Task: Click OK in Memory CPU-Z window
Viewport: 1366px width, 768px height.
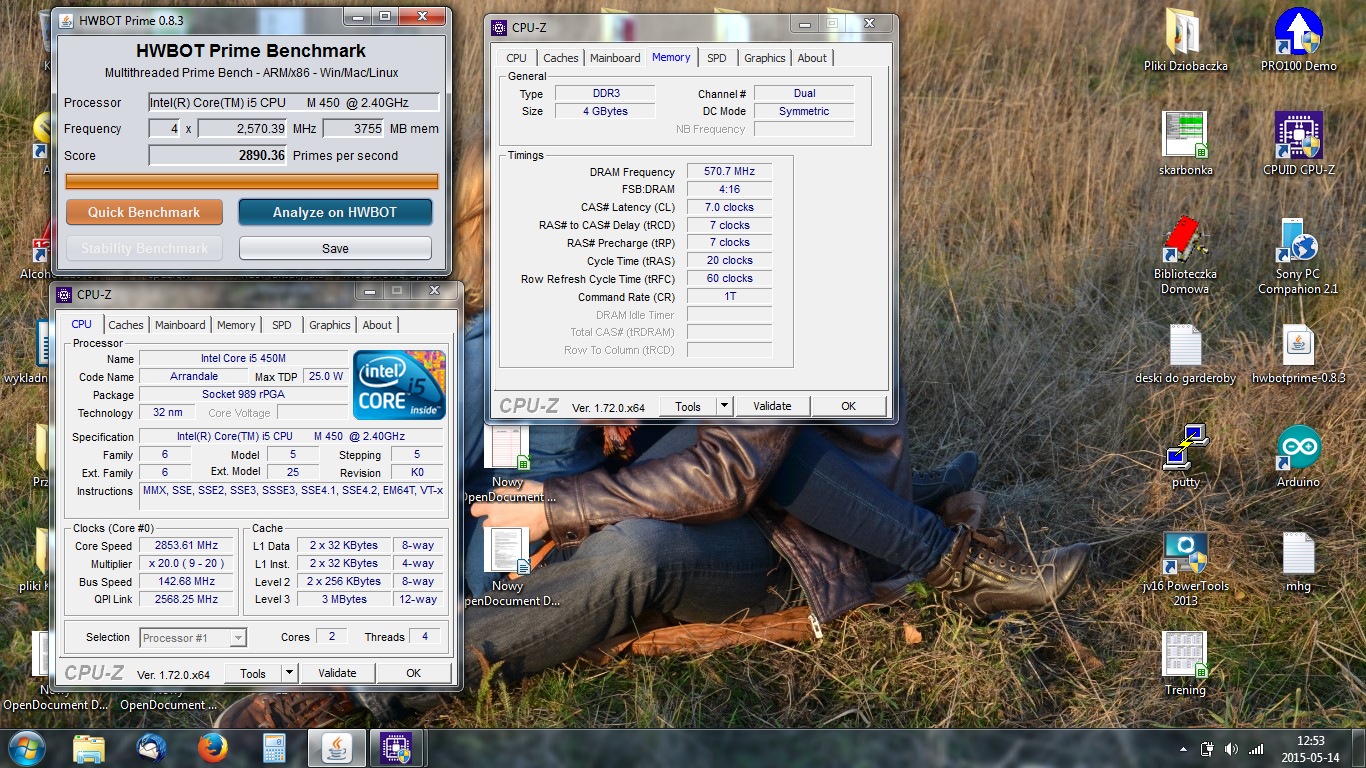Action: (x=848, y=406)
